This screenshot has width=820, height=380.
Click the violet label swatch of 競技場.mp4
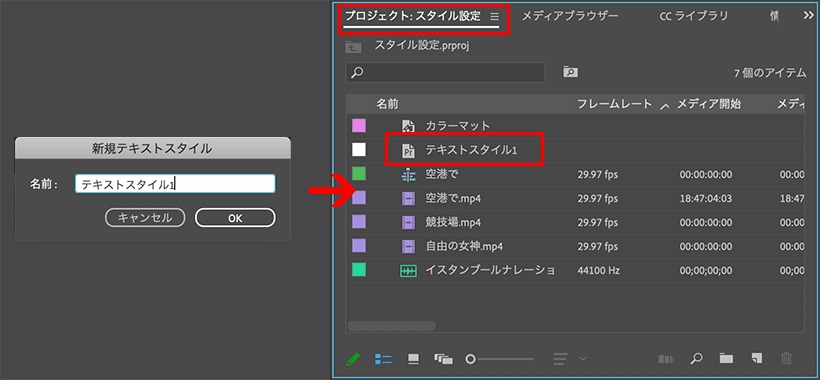(359, 222)
